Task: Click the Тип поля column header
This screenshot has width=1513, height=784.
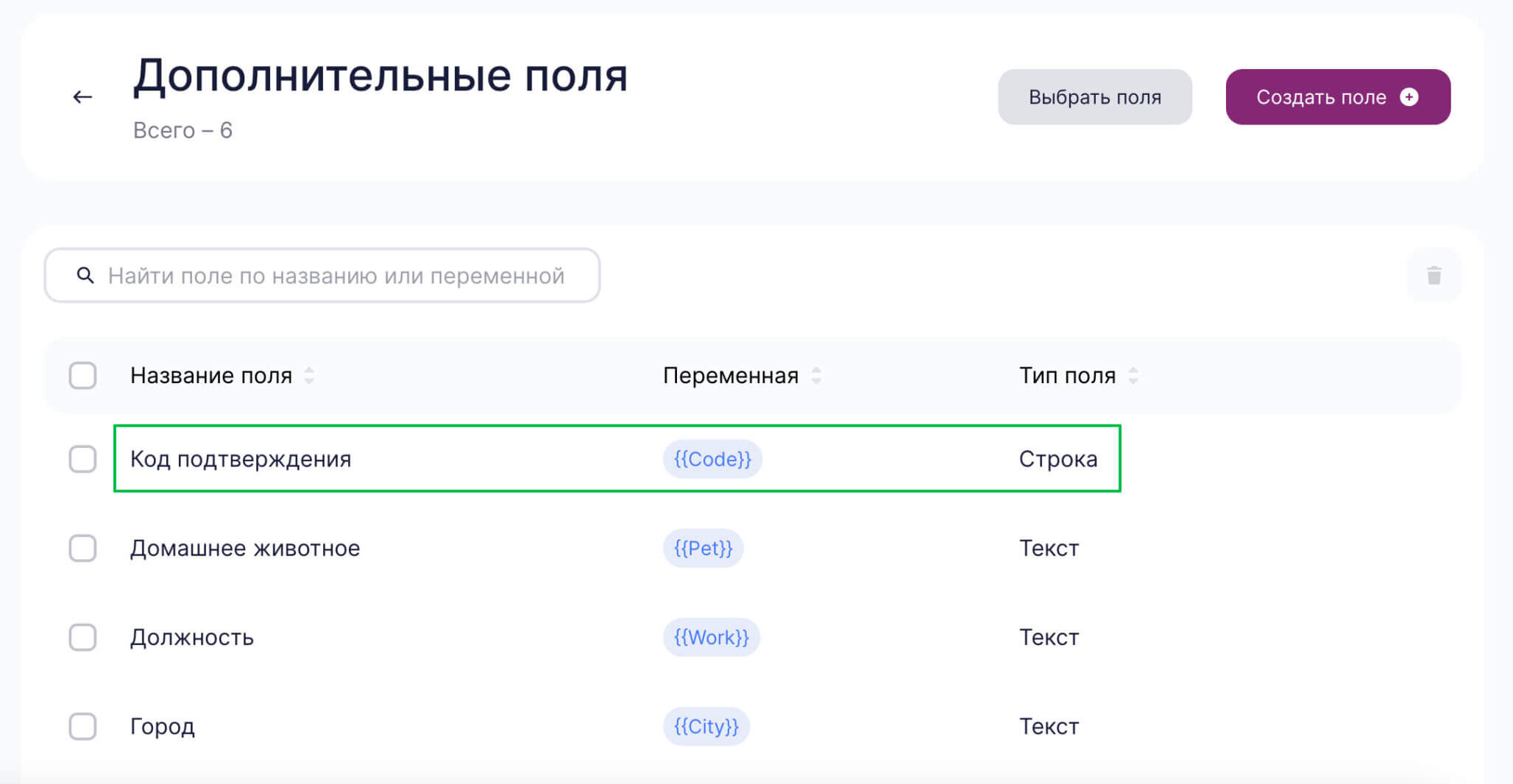Action: pyautogui.click(x=1067, y=376)
